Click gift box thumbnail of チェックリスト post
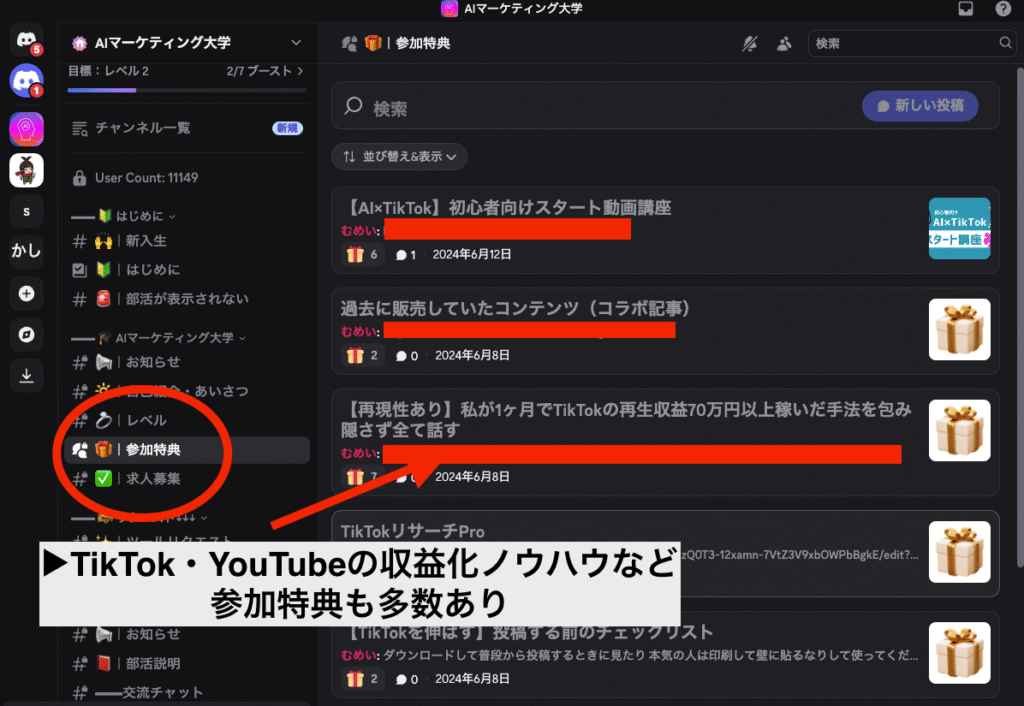Viewport: 1024px width, 706px height. (x=959, y=653)
